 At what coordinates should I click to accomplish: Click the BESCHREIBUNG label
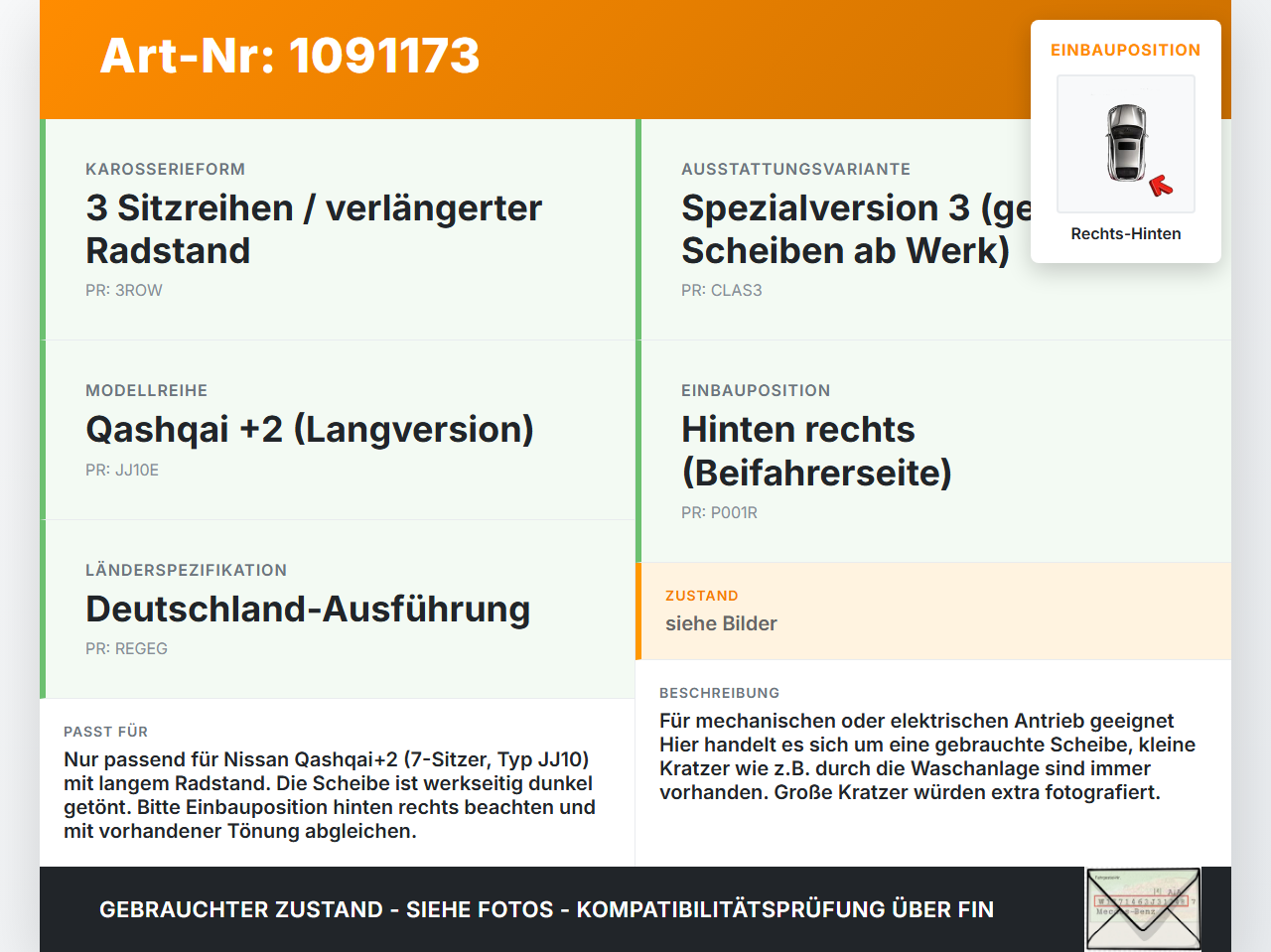[719, 693]
